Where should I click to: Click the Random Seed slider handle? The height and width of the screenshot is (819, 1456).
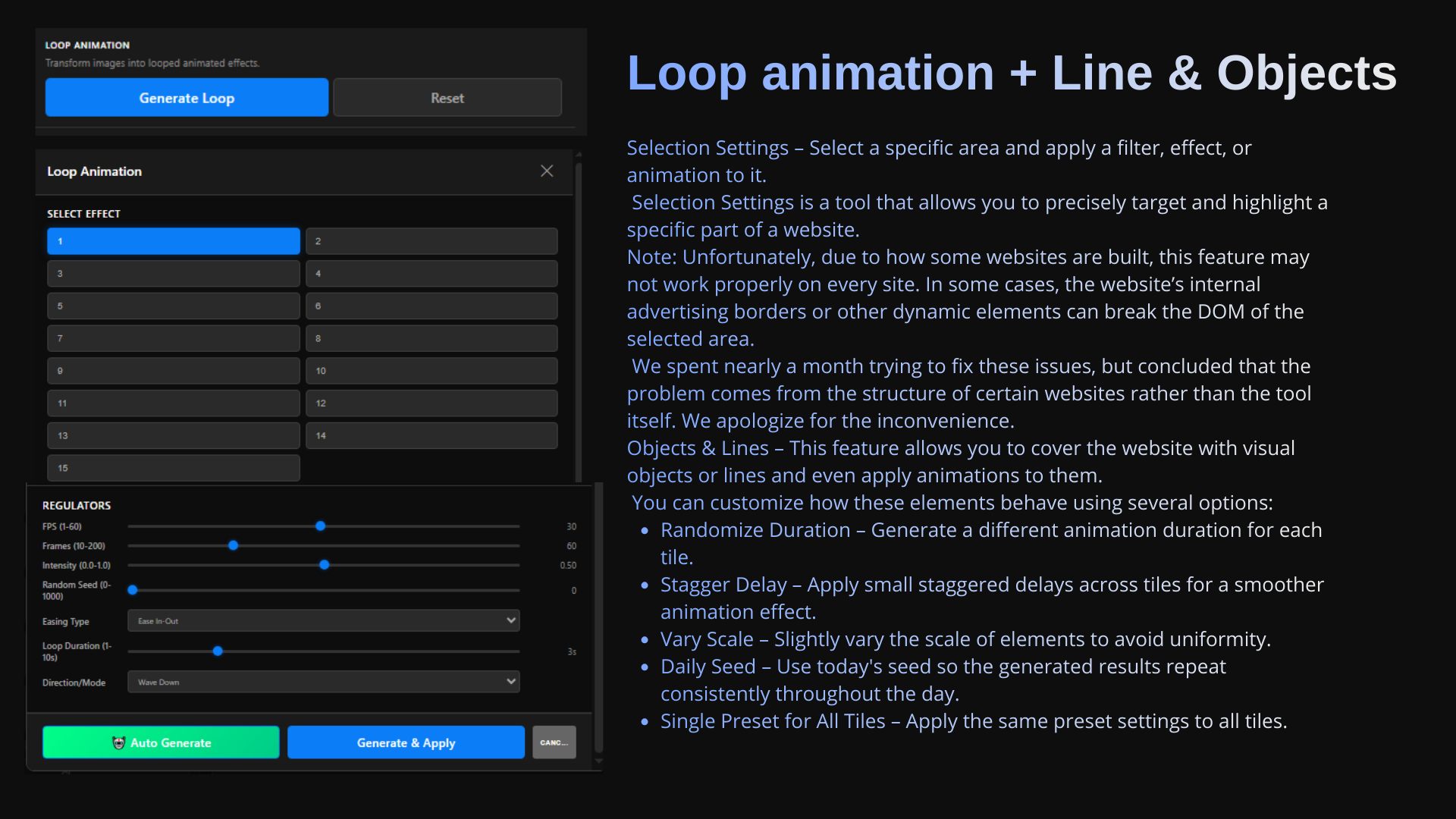point(133,590)
